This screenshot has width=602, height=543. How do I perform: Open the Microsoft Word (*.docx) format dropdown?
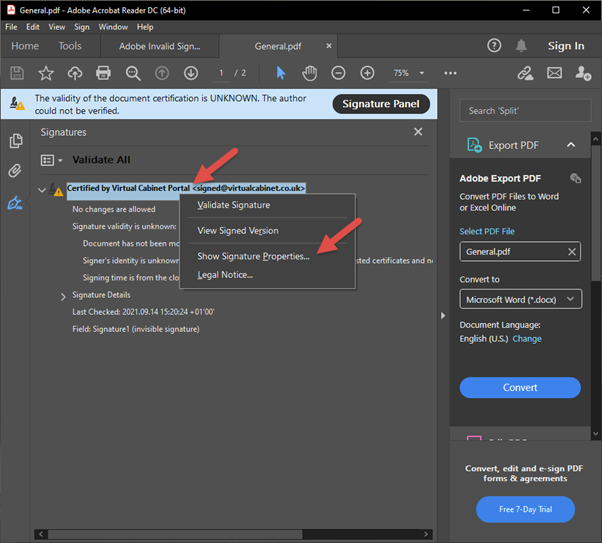[520, 299]
